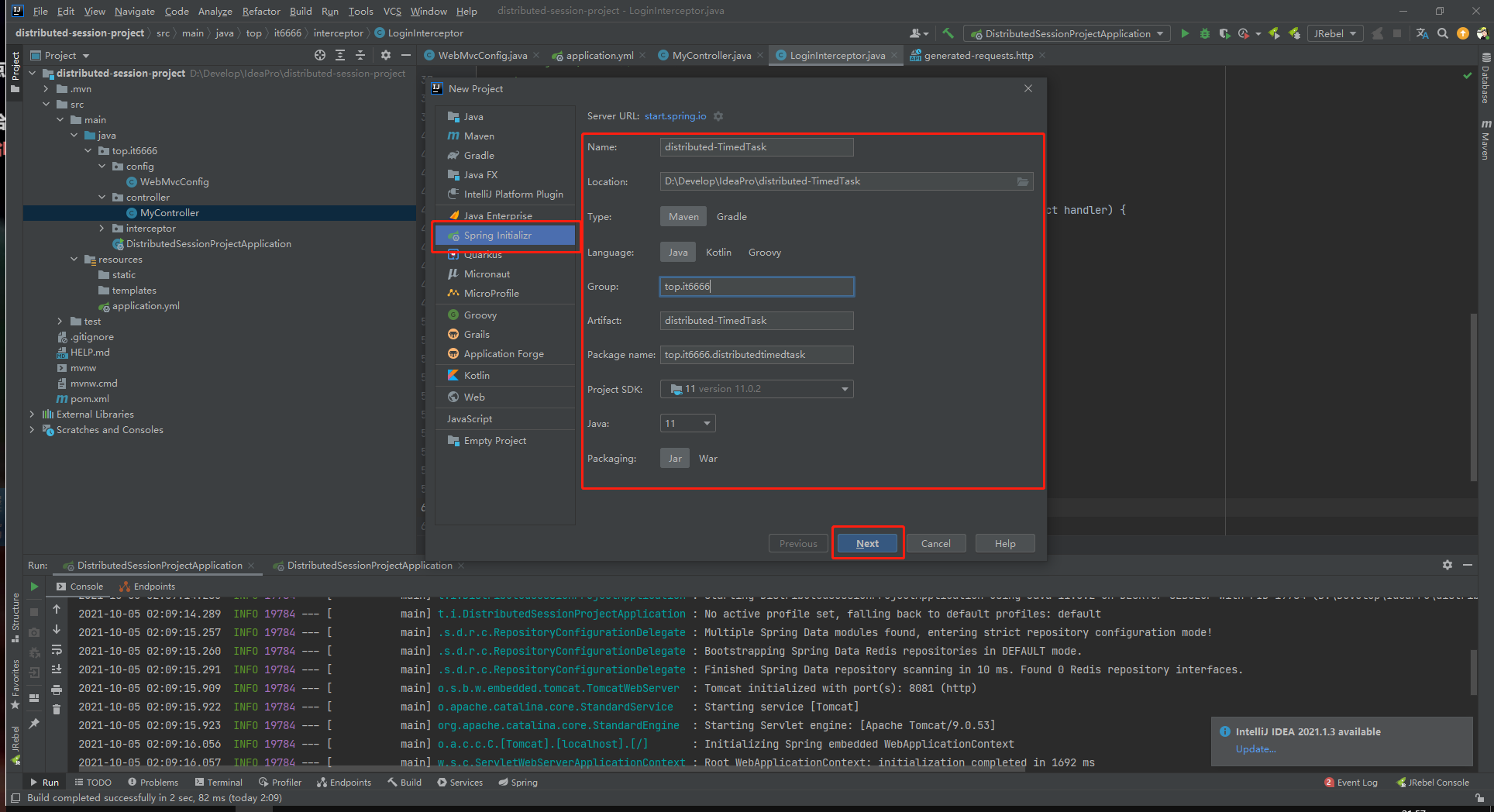This screenshot has height=812, width=1494.
Task: Select Micronaut in project type list
Action: coord(505,274)
